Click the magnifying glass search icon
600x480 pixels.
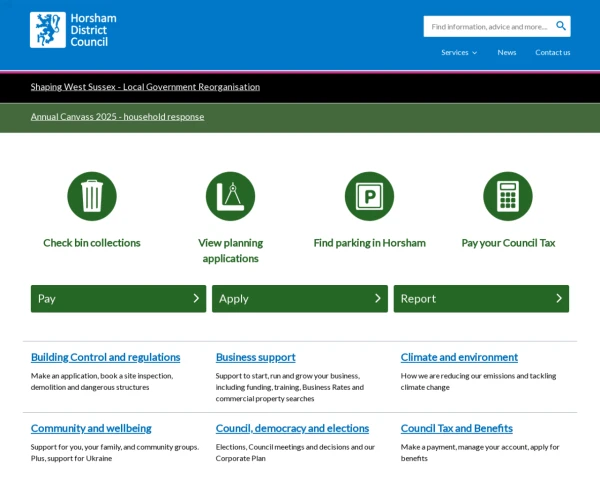tap(561, 26)
